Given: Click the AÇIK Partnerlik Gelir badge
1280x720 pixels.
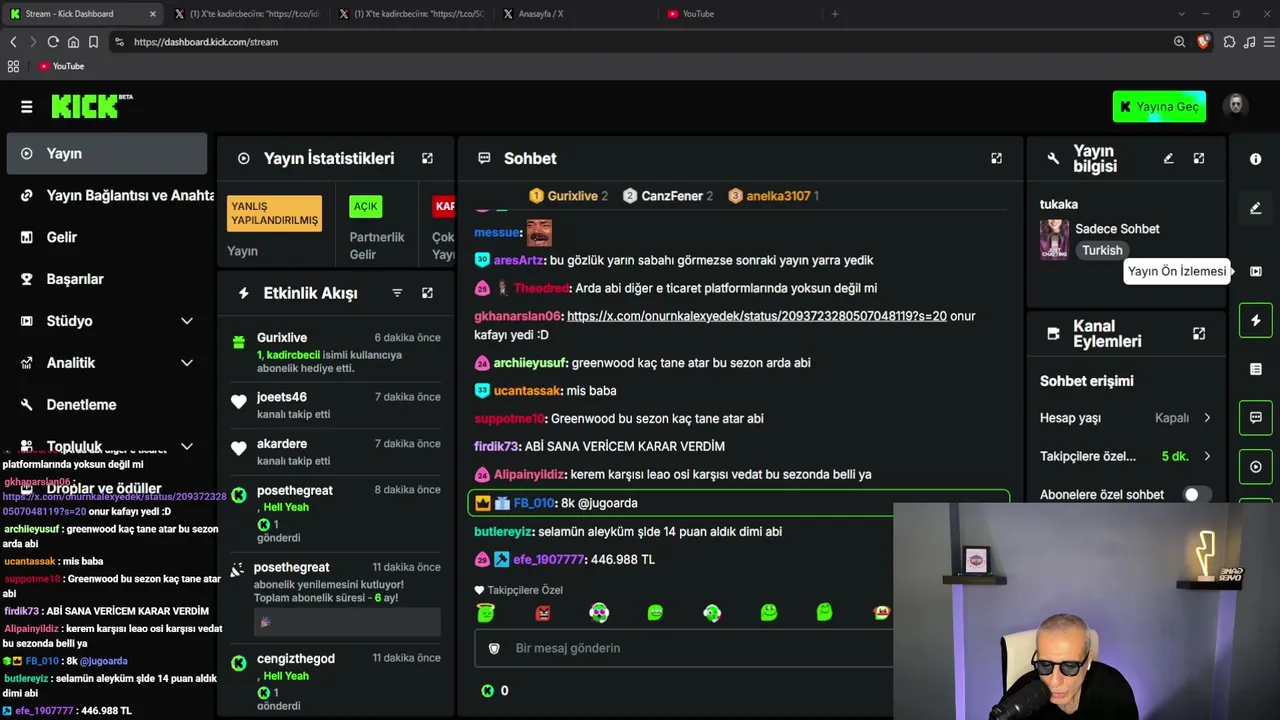Looking at the screenshot, I should click(366, 207).
